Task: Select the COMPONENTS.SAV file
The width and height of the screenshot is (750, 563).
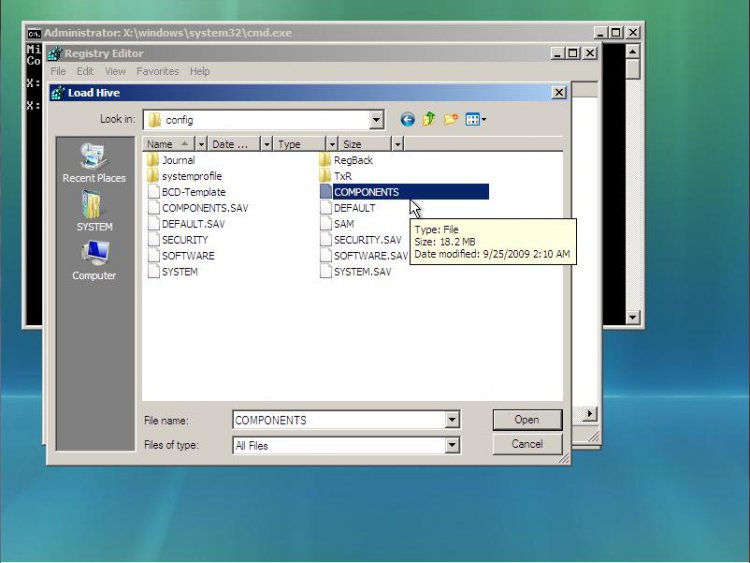Action: click(198, 208)
